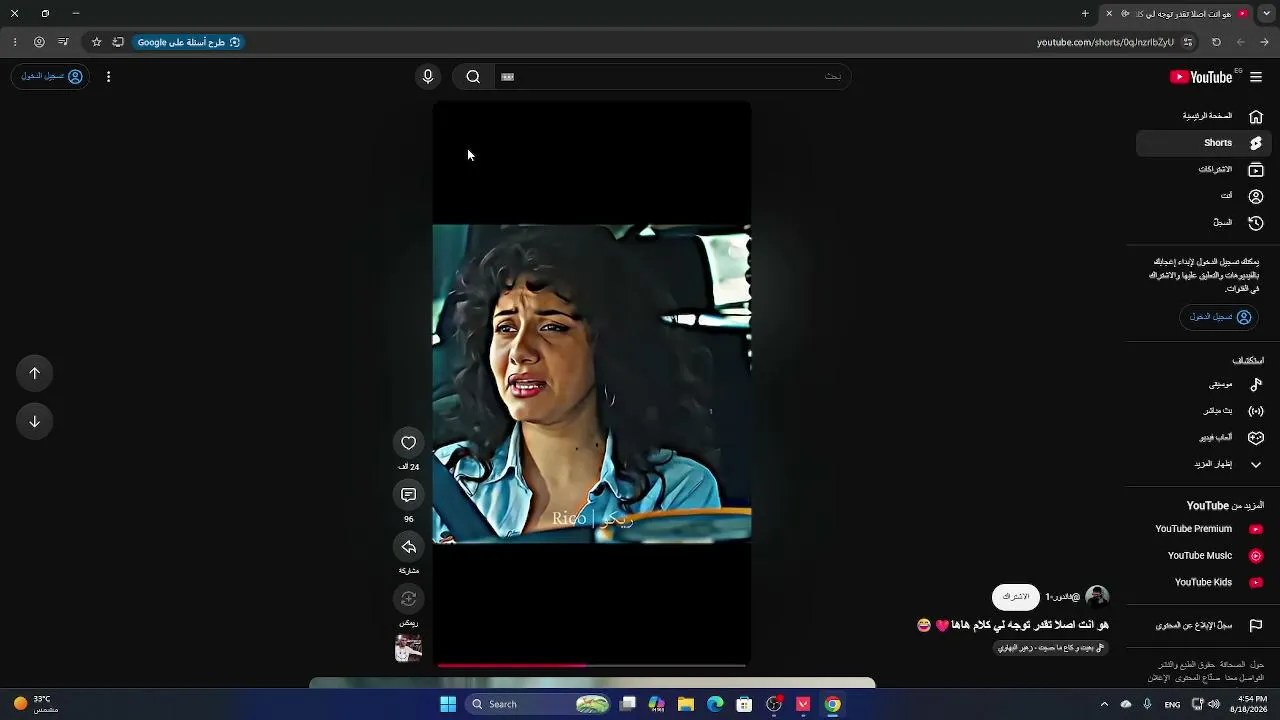Click the sidebar sign-in button
1280x720 pixels.
pos(1220,317)
